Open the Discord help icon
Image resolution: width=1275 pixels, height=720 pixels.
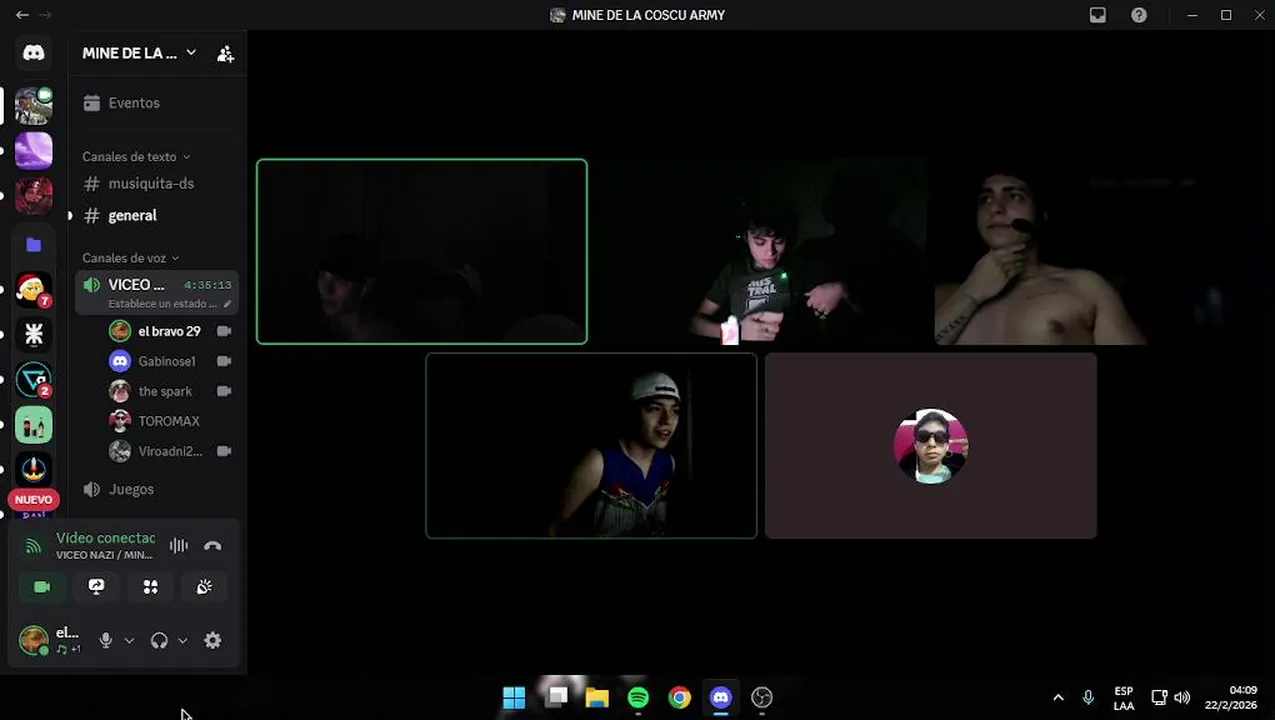pyautogui.click(x=1139, y=15)
